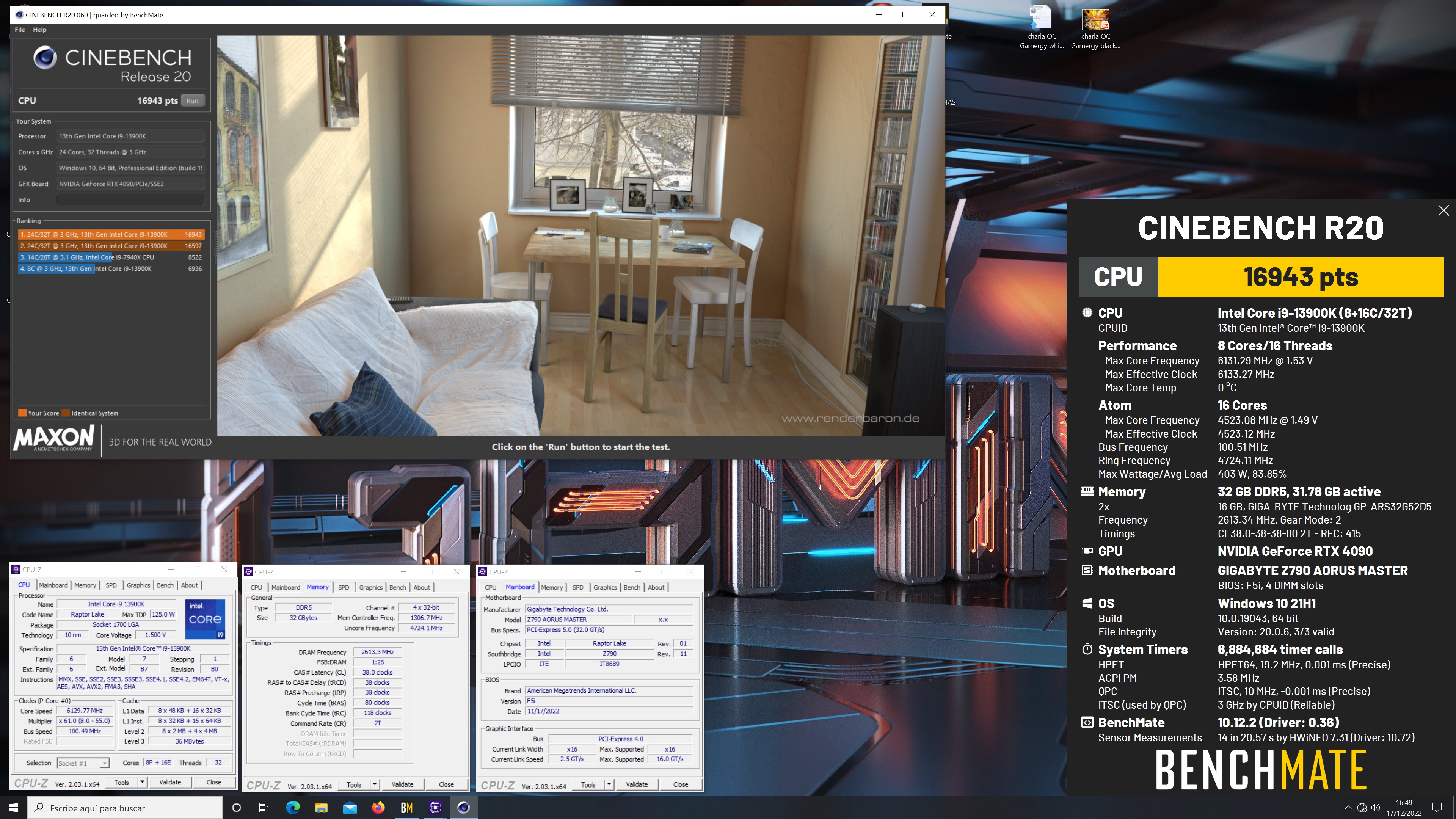
Task: Select Core Speed value 6129.77 MHz
Action: click(85, 711)
